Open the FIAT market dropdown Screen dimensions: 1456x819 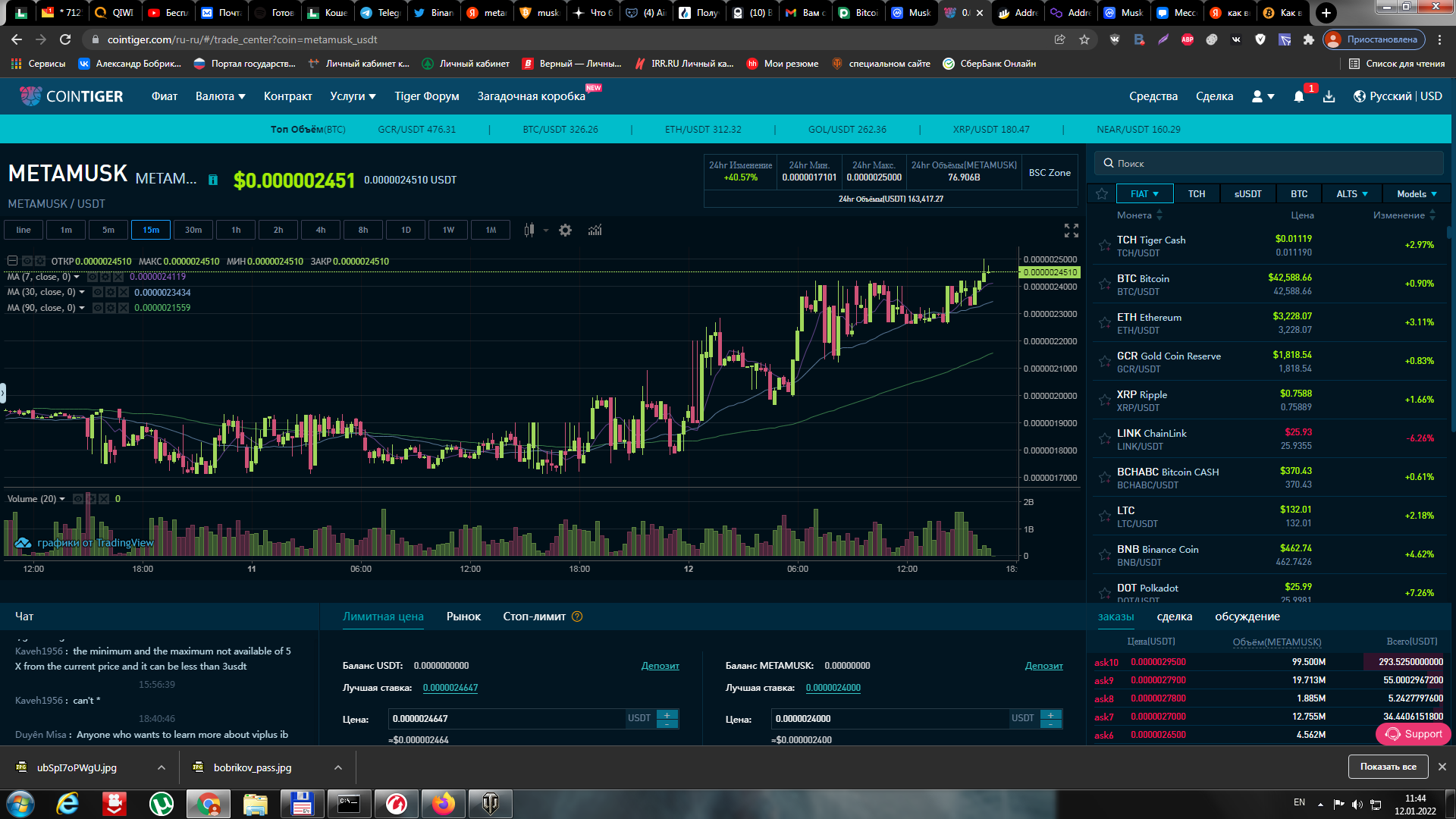click(1144, 194)
